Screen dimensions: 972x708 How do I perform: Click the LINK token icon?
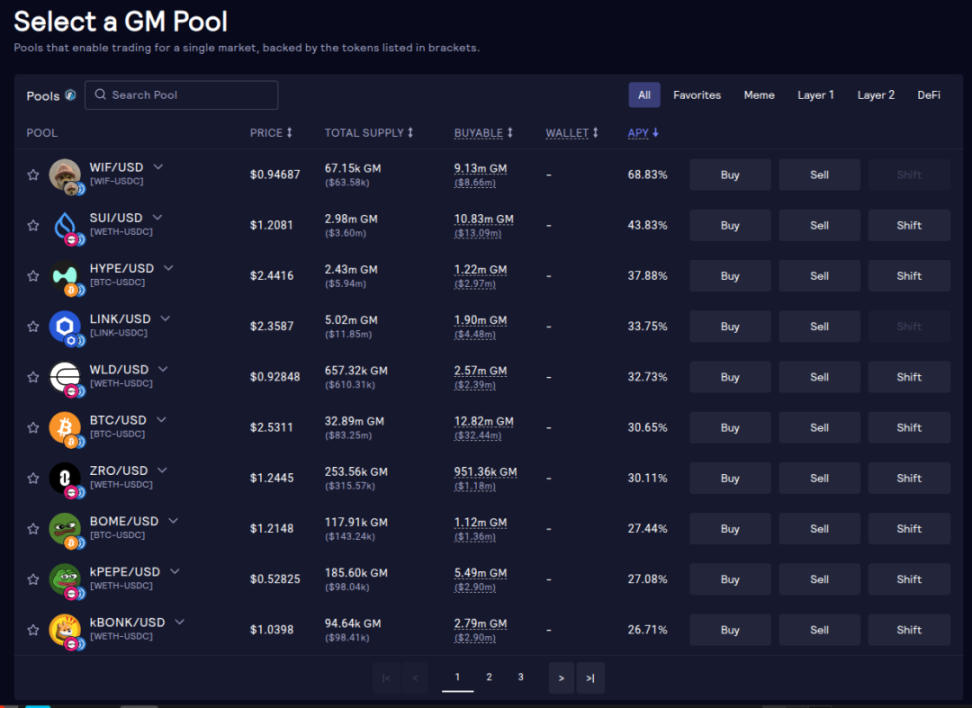[64, 327]
